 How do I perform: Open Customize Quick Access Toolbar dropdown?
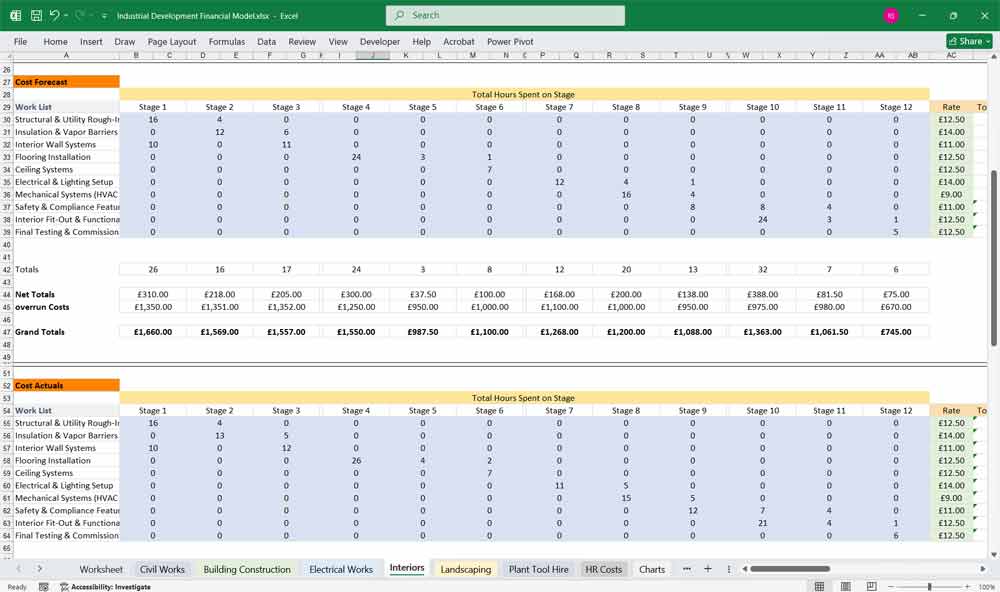(103, 15)
